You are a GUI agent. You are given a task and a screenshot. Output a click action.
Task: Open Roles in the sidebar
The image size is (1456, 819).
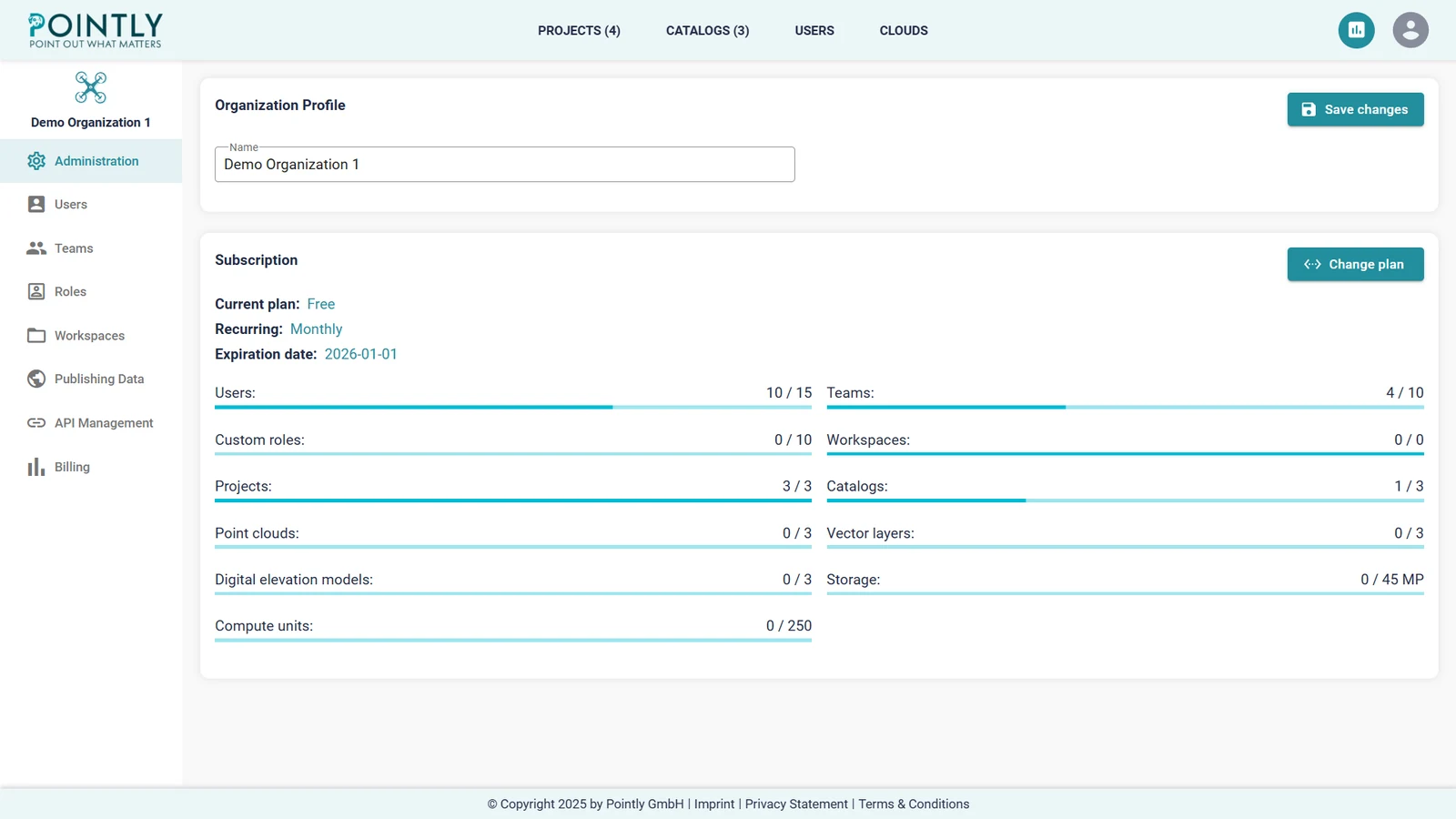[91, 292]
